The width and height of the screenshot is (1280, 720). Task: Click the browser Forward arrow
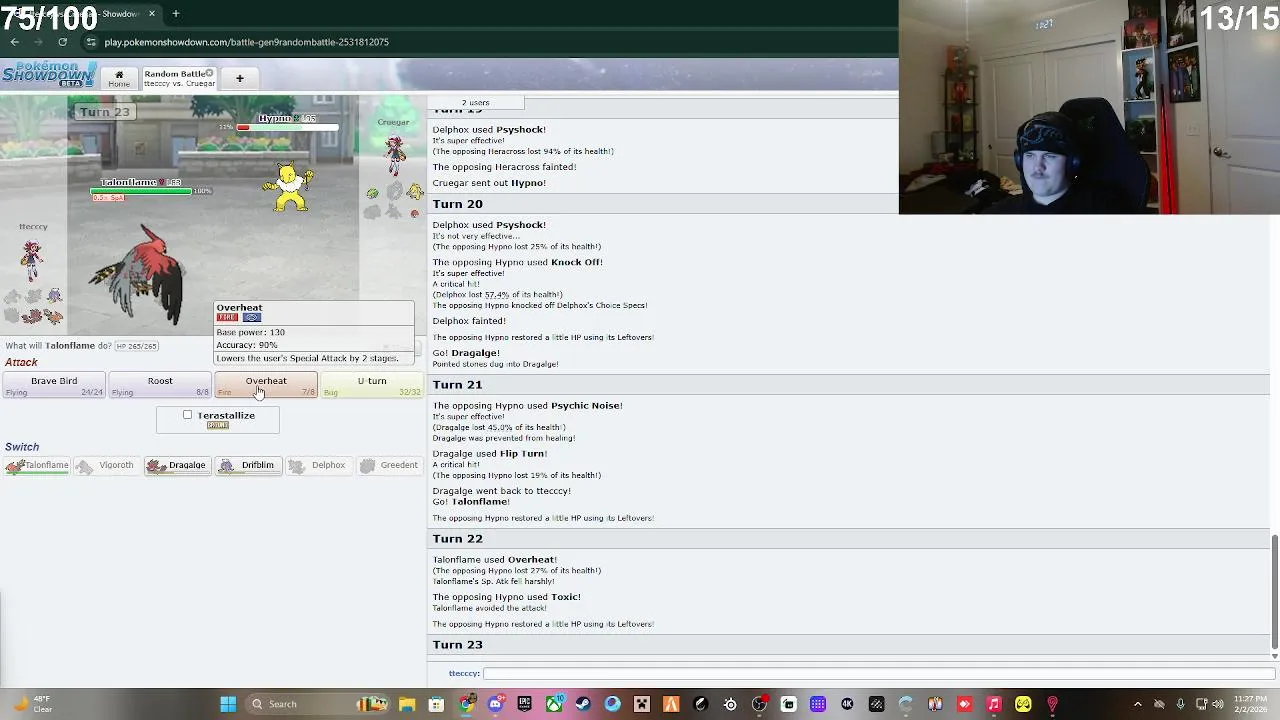coord(38,42)
